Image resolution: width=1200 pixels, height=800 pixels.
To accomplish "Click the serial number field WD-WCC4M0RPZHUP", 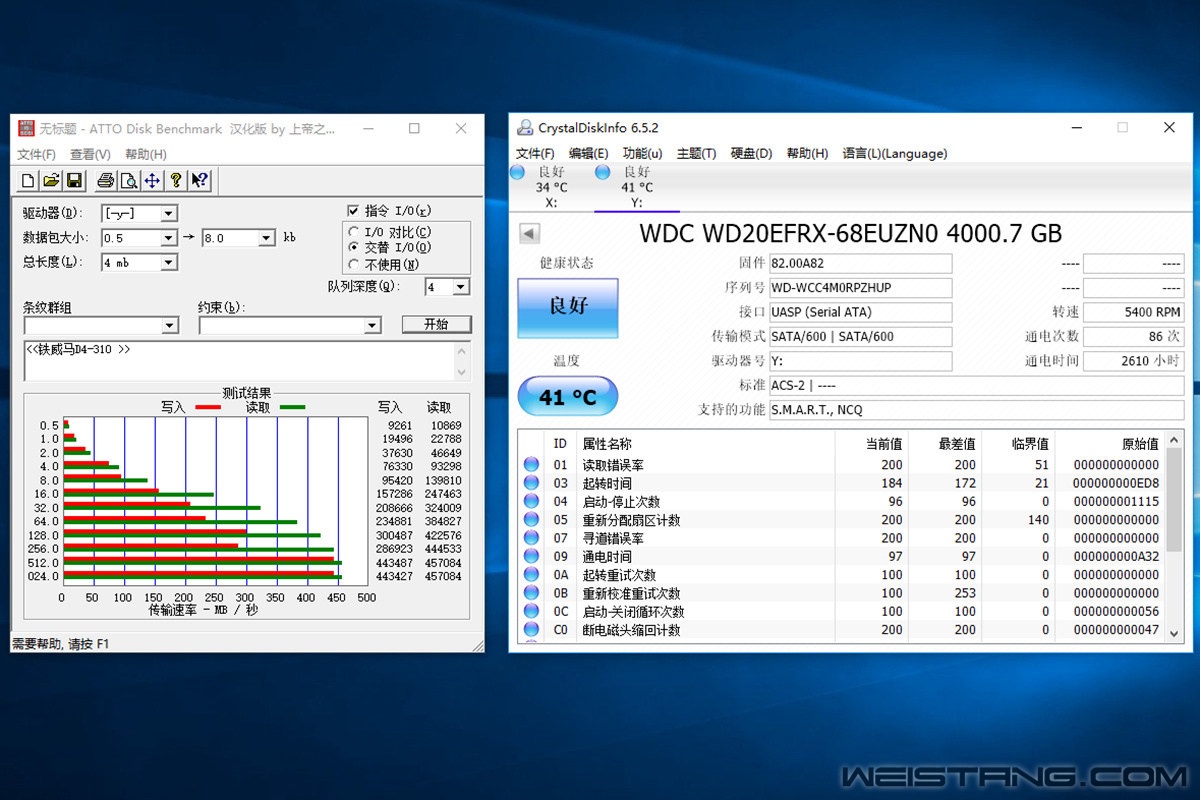I will 860,287.
